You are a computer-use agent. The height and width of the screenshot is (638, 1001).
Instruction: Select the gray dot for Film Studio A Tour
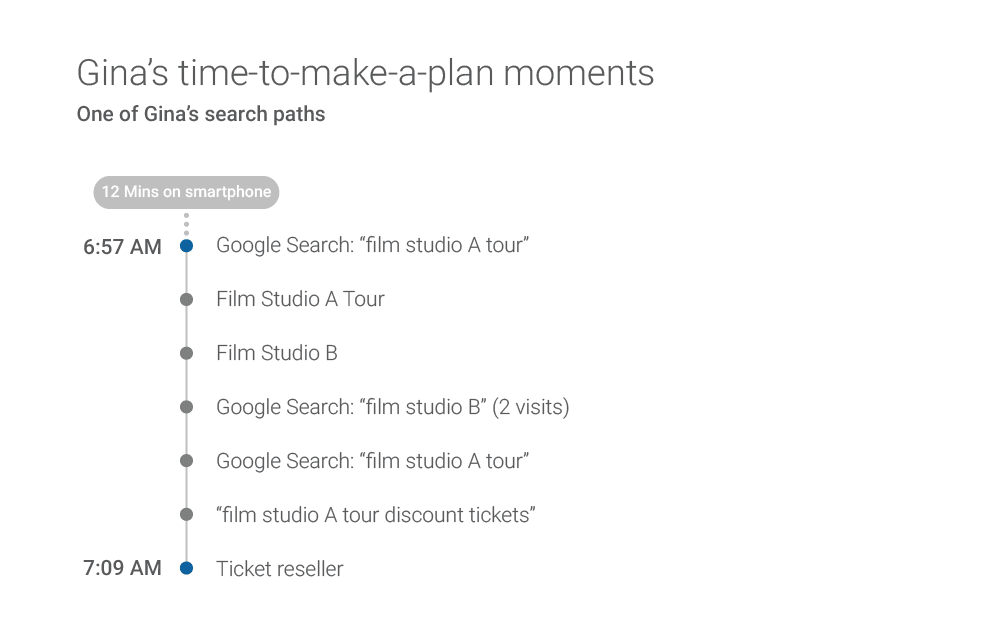(x=186, y=300)
